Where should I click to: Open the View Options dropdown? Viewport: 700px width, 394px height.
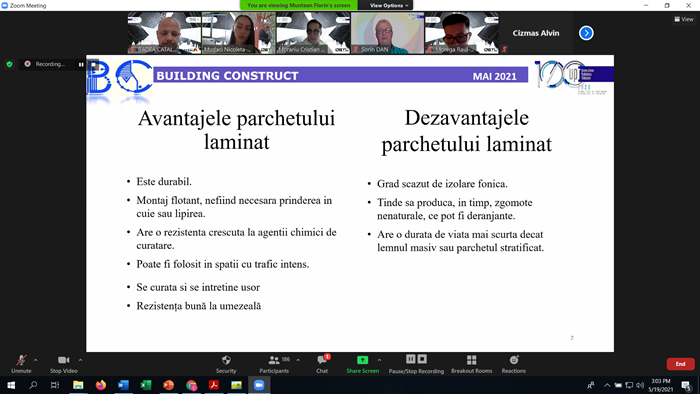click(x=389, y=5)
